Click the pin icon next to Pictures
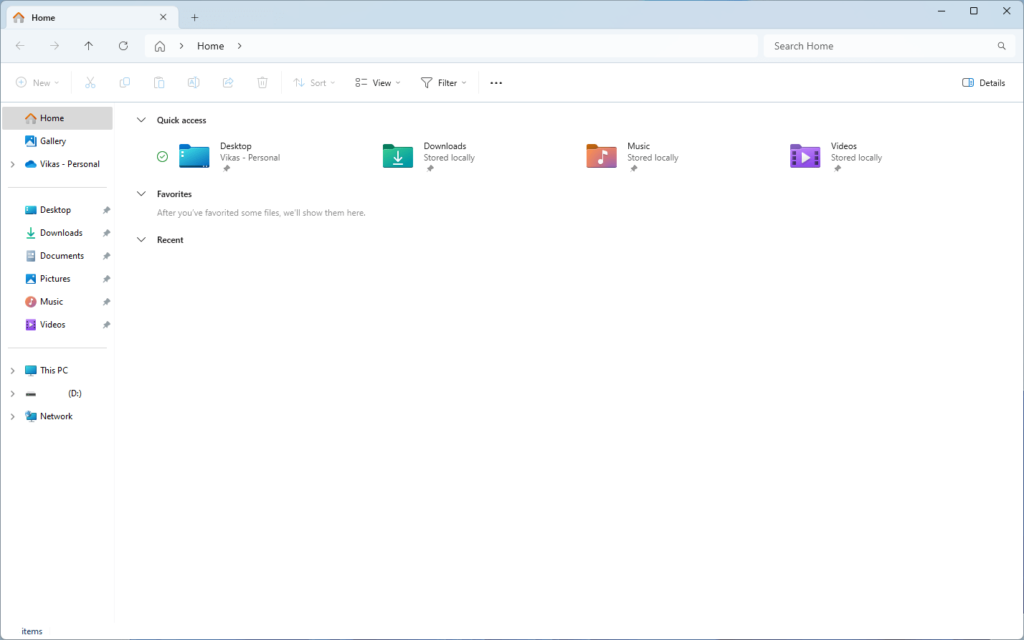This screenshot has height=640, width=1024. [x=106, y=279]
